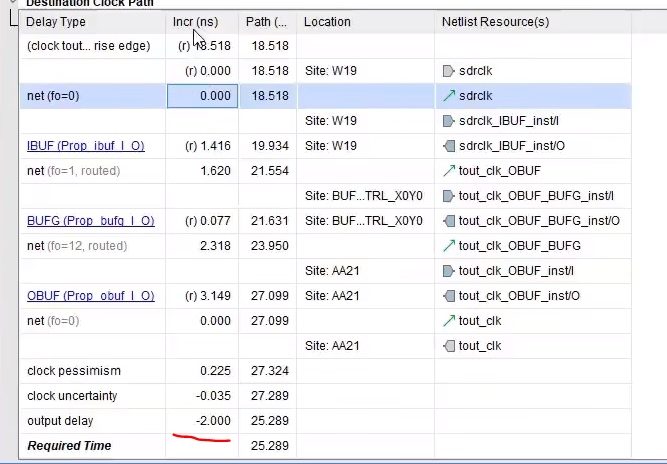Viewport: 667px width, 464px height.
Task: Click the 0.225 clock pessimism value
Action: coord(215,370)
